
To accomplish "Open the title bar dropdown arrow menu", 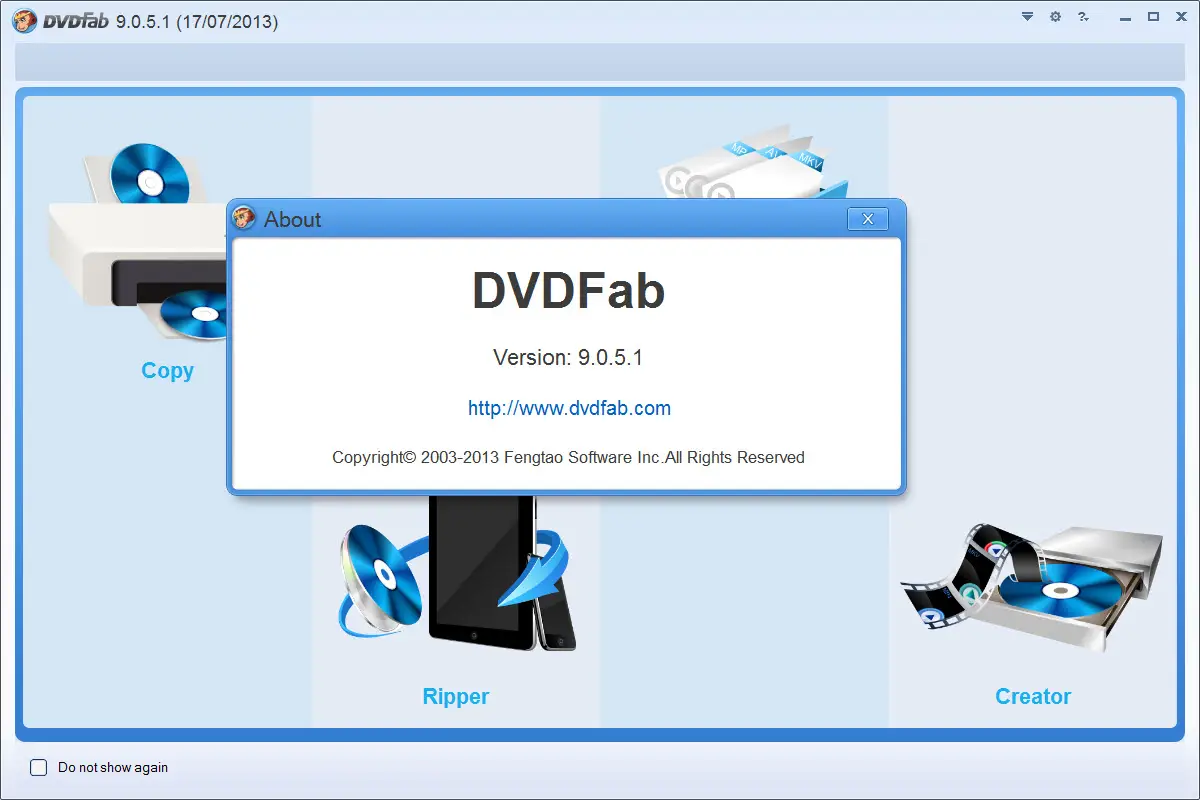I will pos(1028,17).
